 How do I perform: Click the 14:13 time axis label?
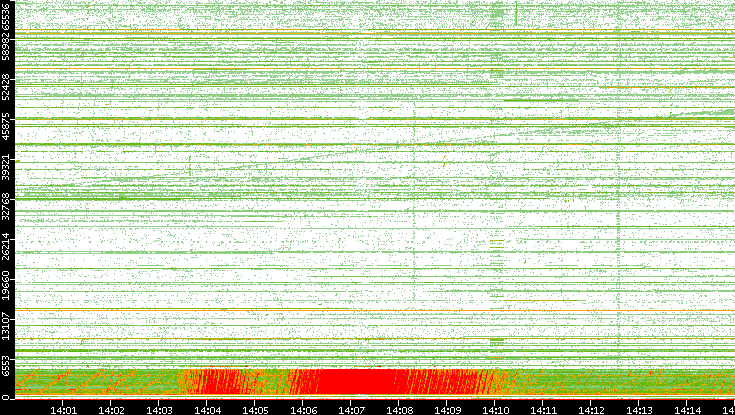click(640, 409)
